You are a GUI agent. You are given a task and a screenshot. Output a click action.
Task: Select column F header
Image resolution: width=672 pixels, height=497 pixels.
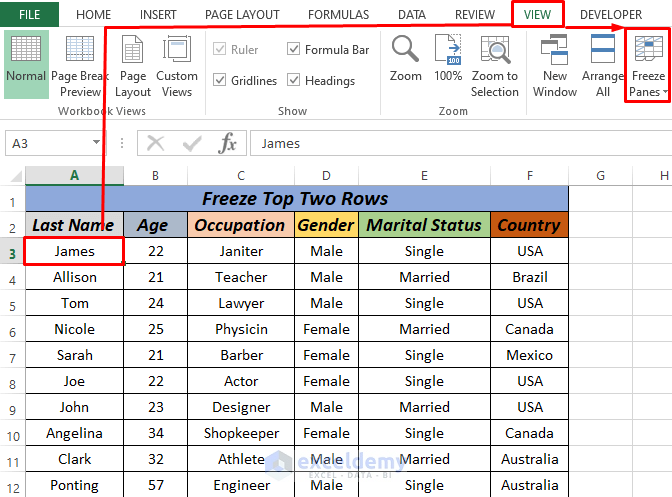coord(530,176)
